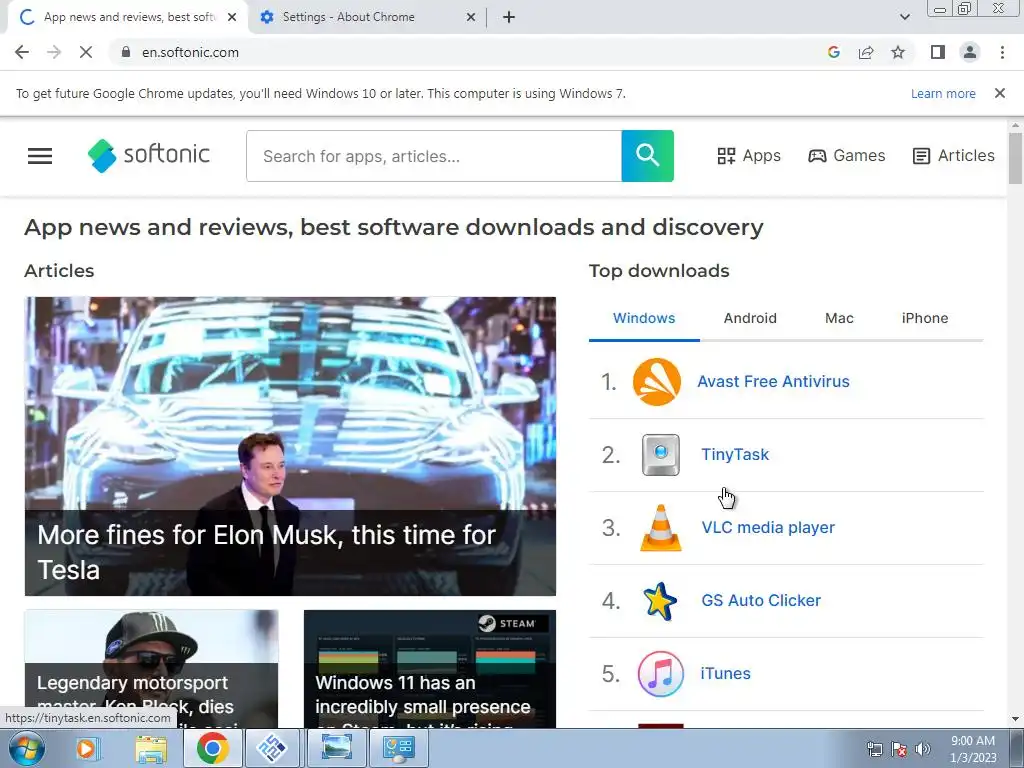Click the GS Auto Clicker star icon

pyautogui.click(x=660, y=601)
